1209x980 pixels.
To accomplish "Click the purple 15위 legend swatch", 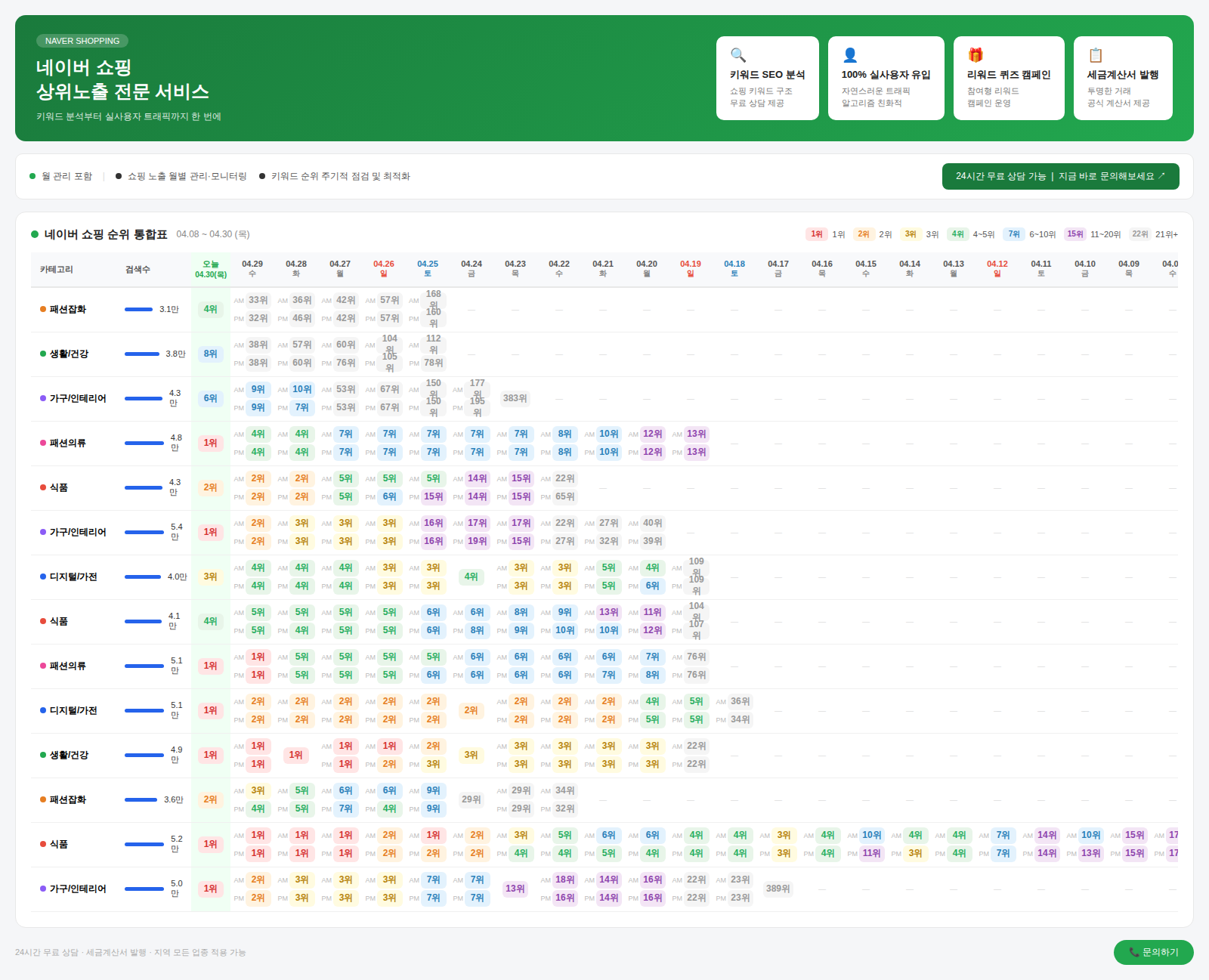I will coord(1074,234).
